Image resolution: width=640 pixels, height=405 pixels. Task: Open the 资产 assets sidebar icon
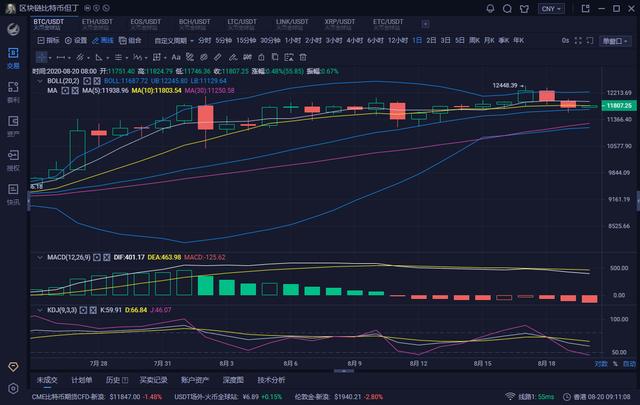[13, 126]
